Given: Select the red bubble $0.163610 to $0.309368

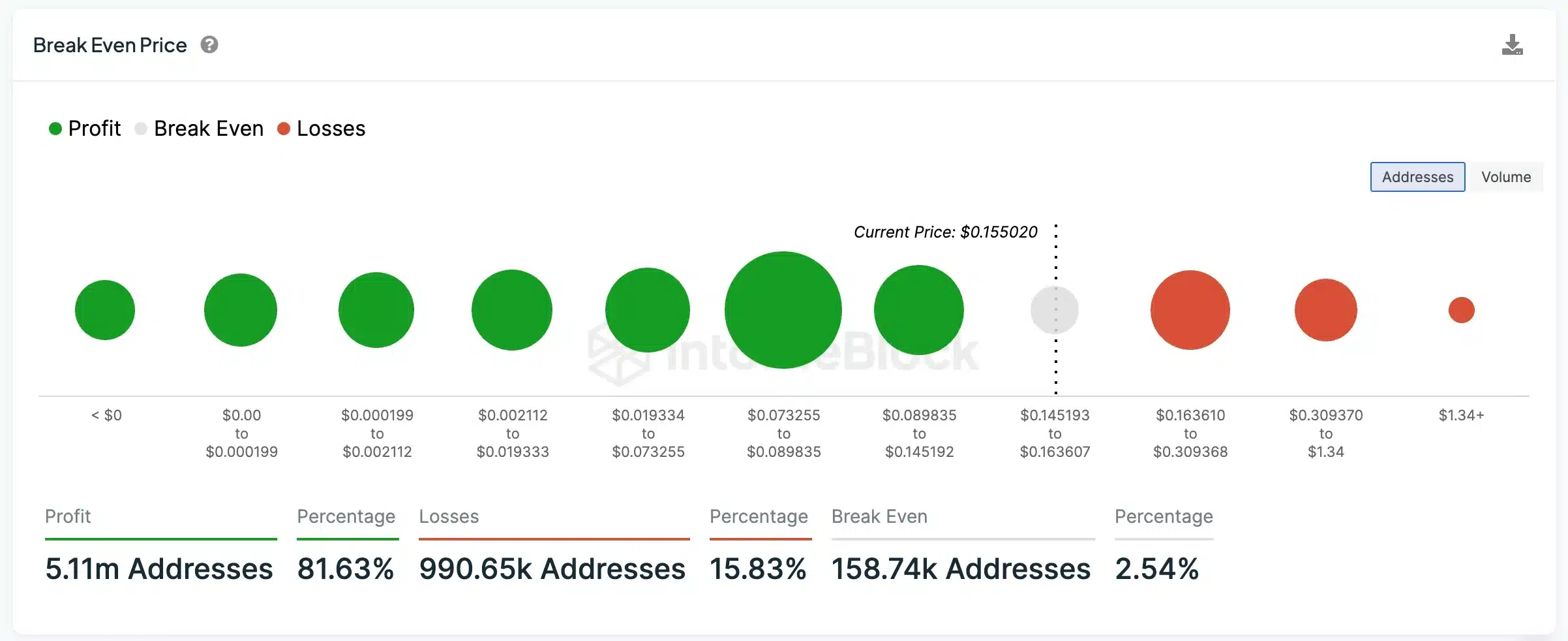Looking at the screenshot, I should coord(1190,310).
